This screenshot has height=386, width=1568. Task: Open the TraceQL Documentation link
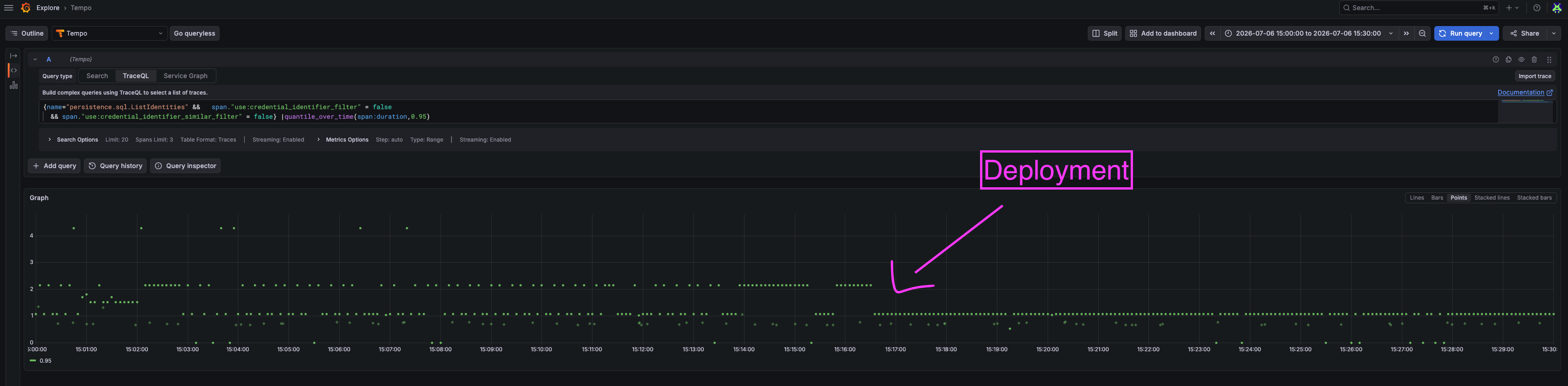point(1525,93)
